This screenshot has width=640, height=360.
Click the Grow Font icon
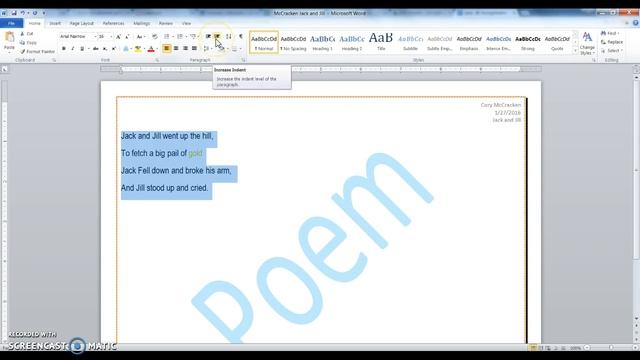(x=118, y=37)
